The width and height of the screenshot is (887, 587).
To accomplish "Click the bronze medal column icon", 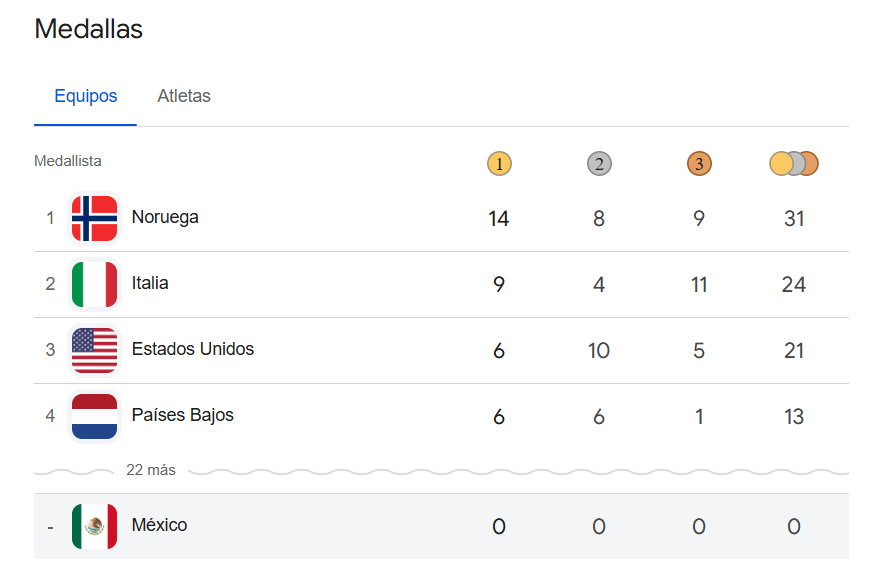I will point(699,163).
